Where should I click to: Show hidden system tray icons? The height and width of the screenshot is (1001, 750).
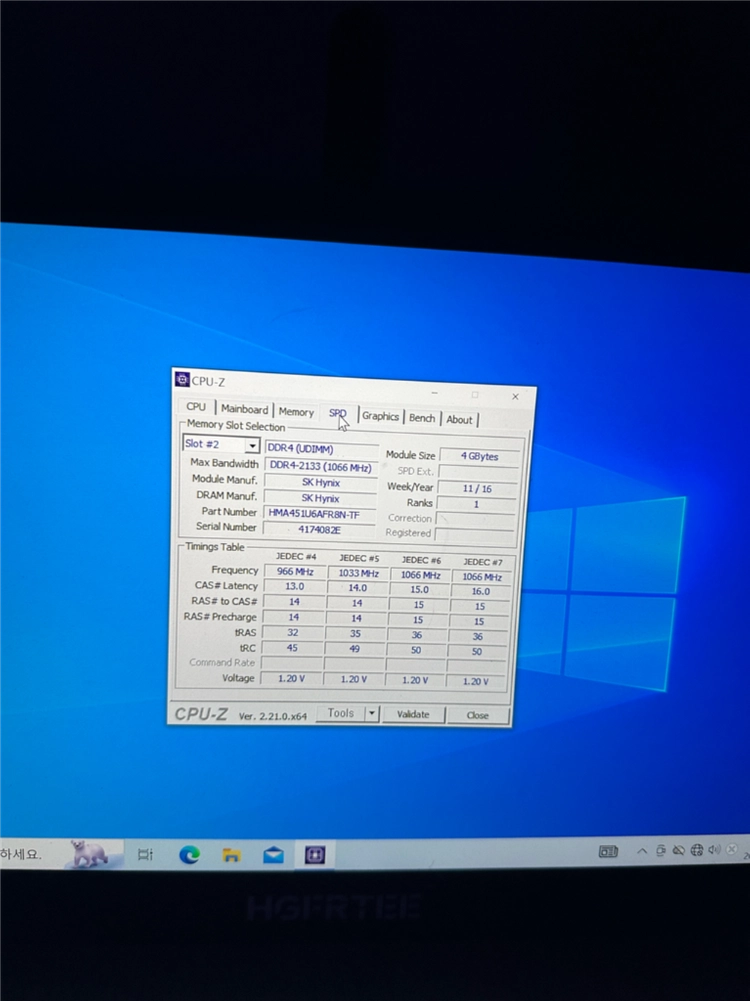click(642, 851)
